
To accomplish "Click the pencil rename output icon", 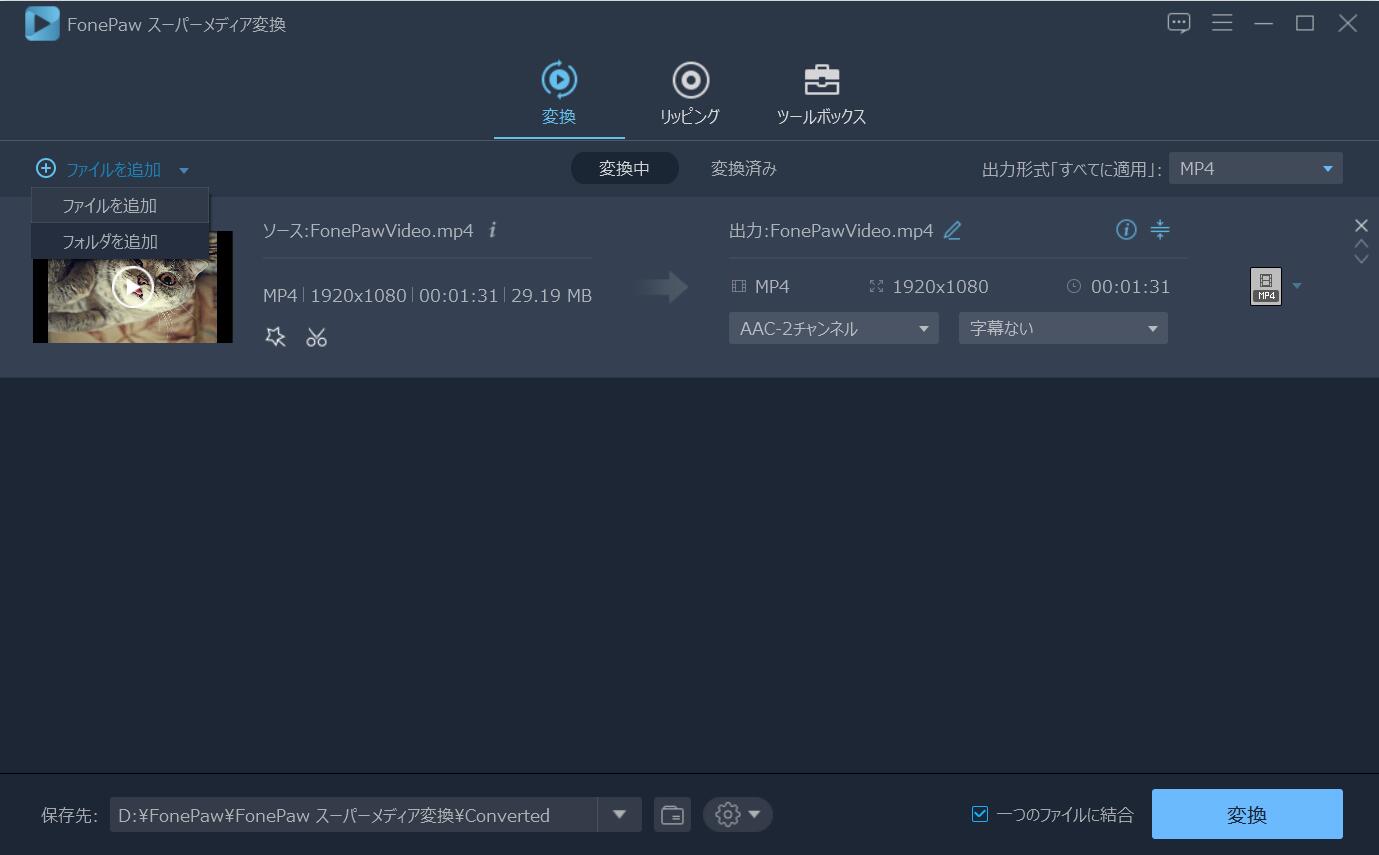I will (x=952, y=231).
